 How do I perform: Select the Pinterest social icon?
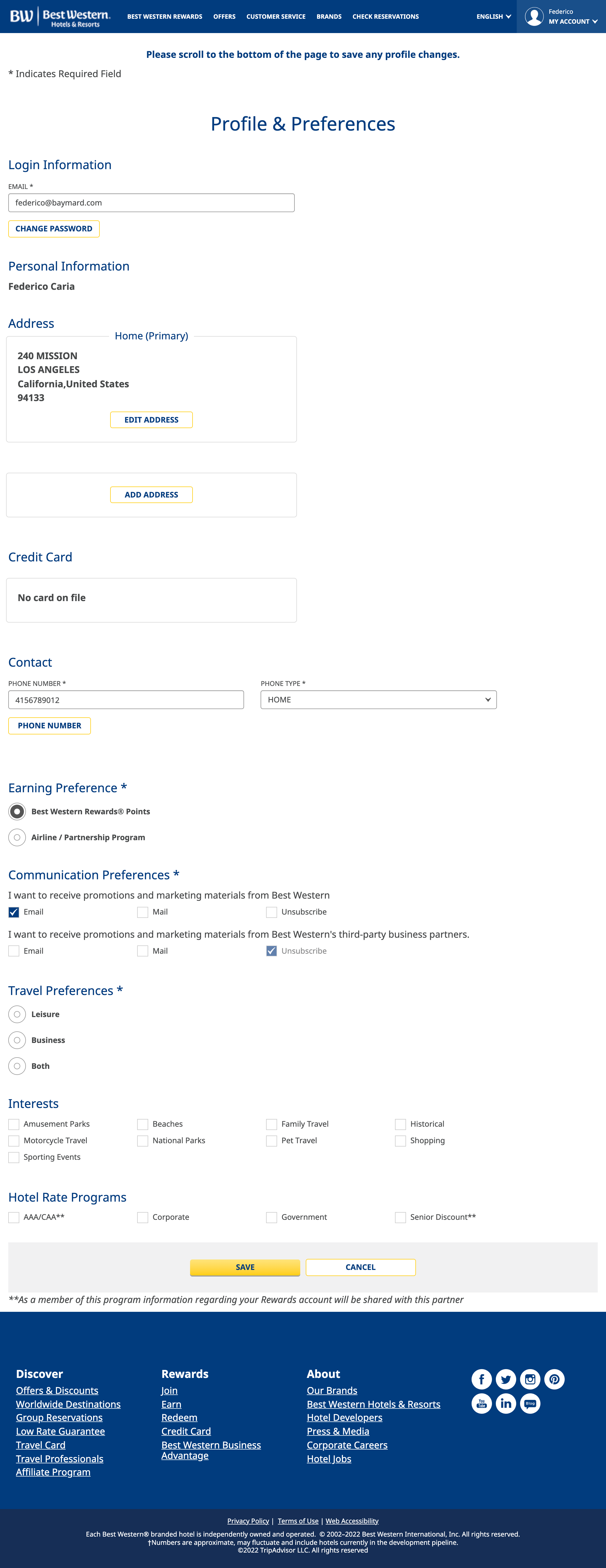tap(554, 1379)
